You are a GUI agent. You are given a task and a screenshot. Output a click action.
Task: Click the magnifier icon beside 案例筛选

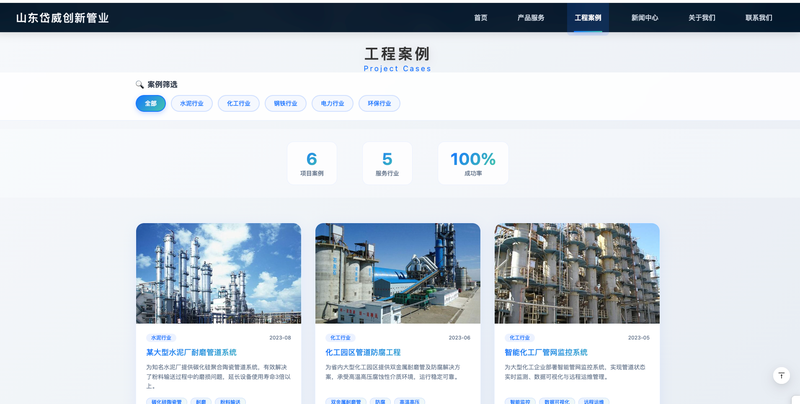140,84
